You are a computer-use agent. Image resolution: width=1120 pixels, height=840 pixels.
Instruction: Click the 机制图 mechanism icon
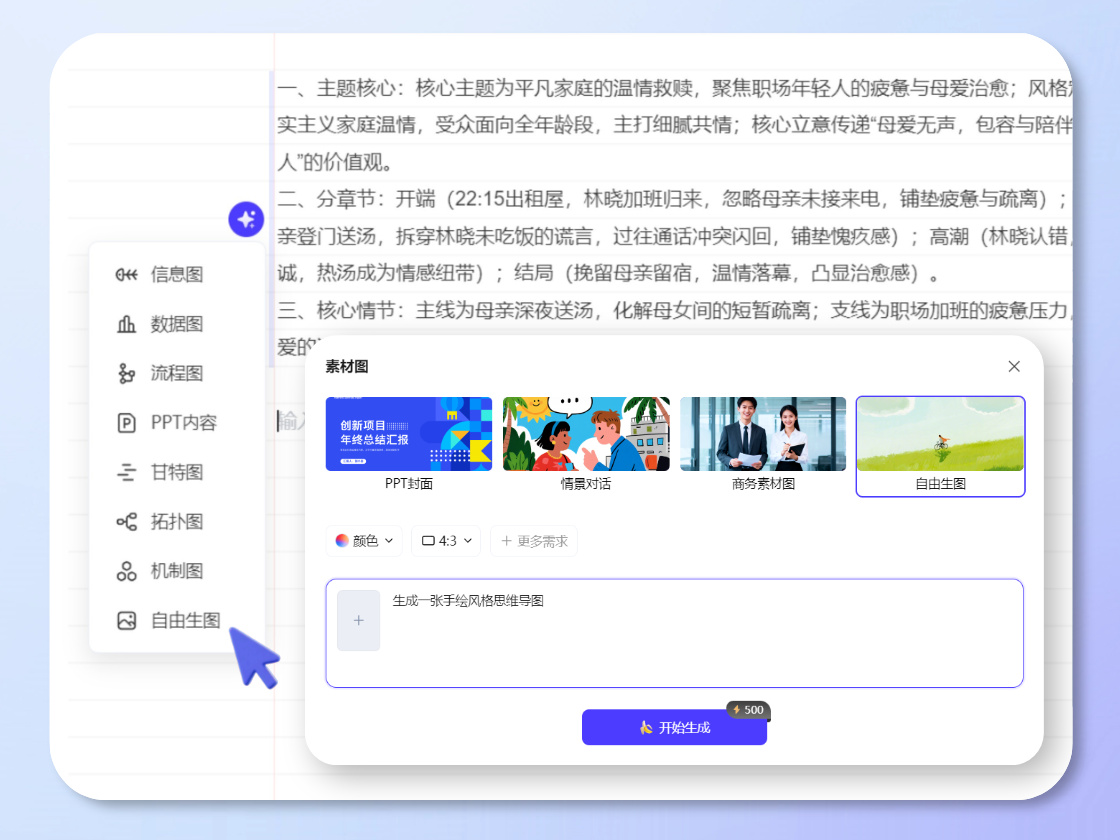click(126, 571)
